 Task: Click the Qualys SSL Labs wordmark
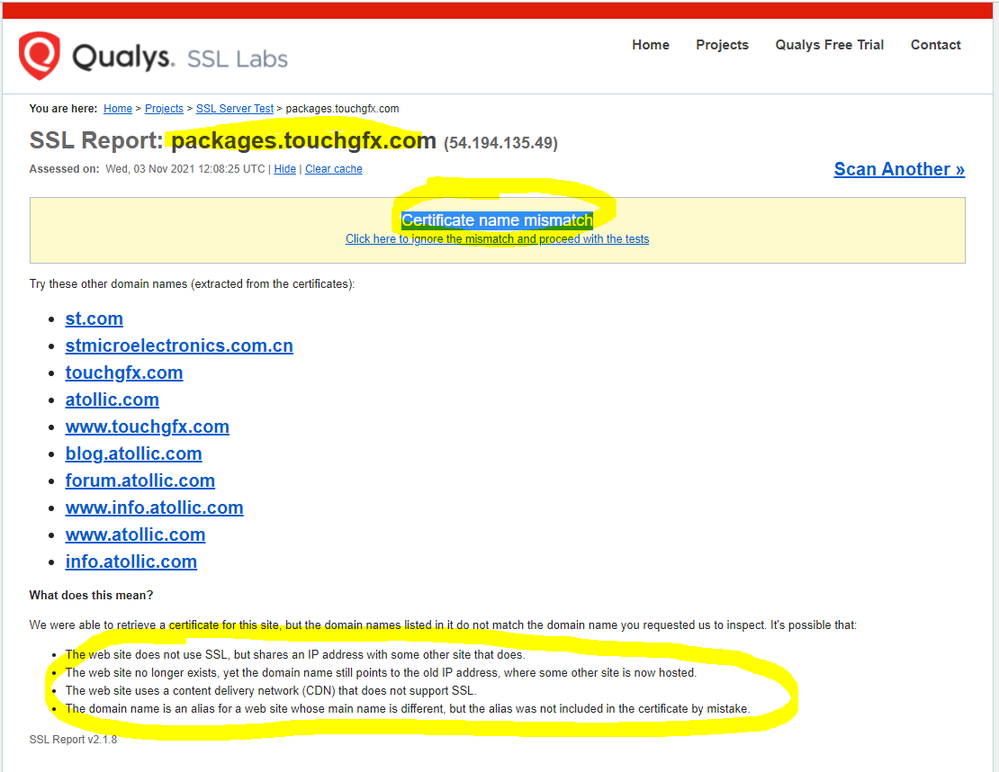coord(180,57)
